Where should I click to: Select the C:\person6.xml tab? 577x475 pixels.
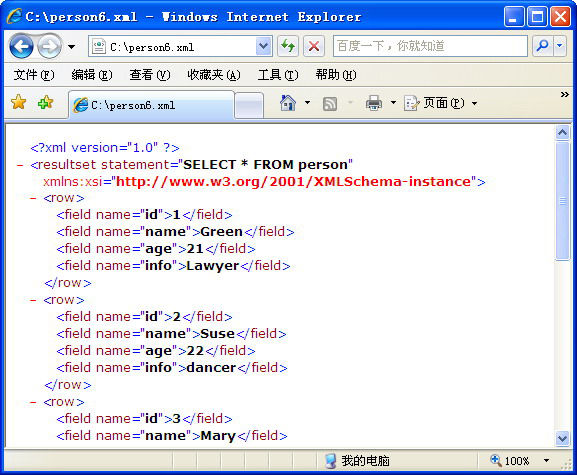click(151, 105)
